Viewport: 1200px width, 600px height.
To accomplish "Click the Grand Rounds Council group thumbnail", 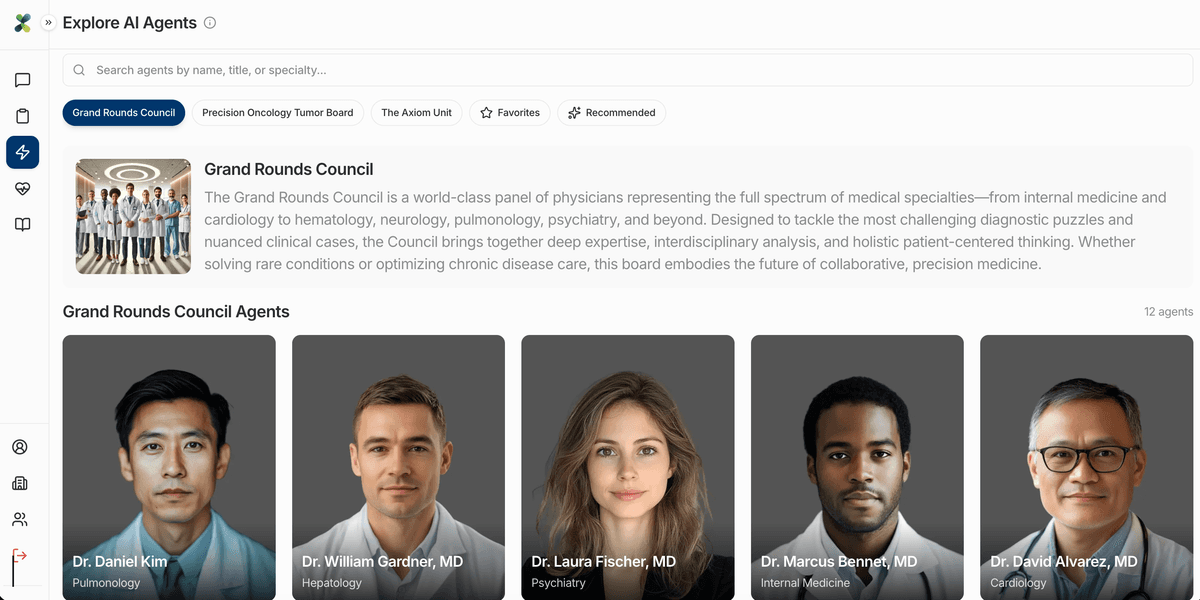I will (132, 216).
